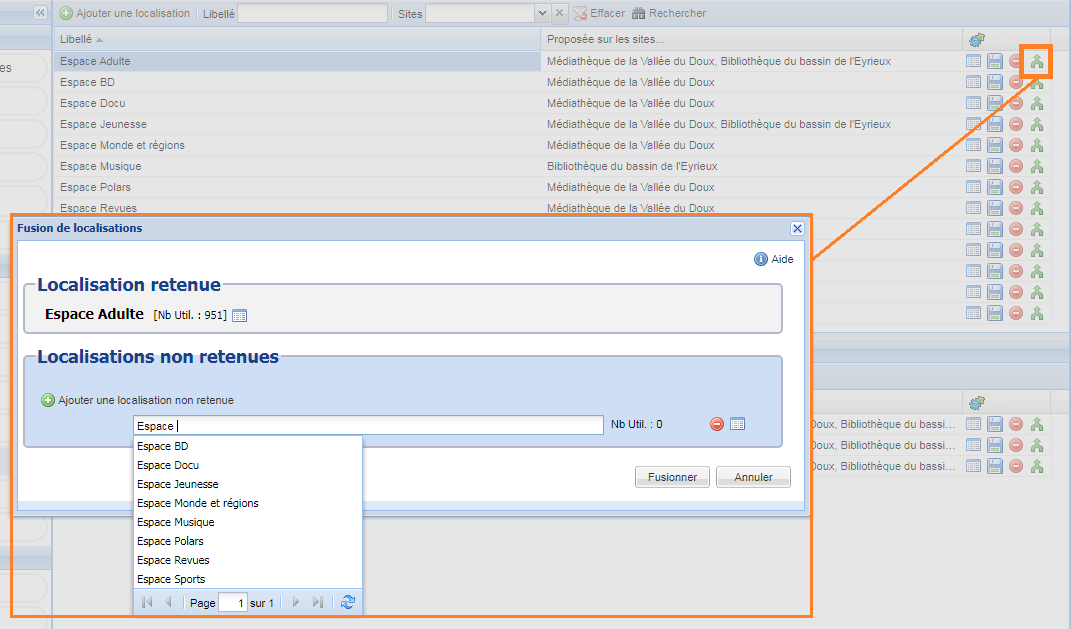Sort by the Libellé column header
This screenshot has width=1071, height=629.
pos(76,40)
